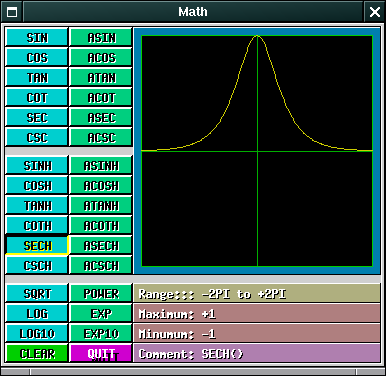The image size is (386, 376).
Task: Click the TANH button
Action: (x=37, y=205)
